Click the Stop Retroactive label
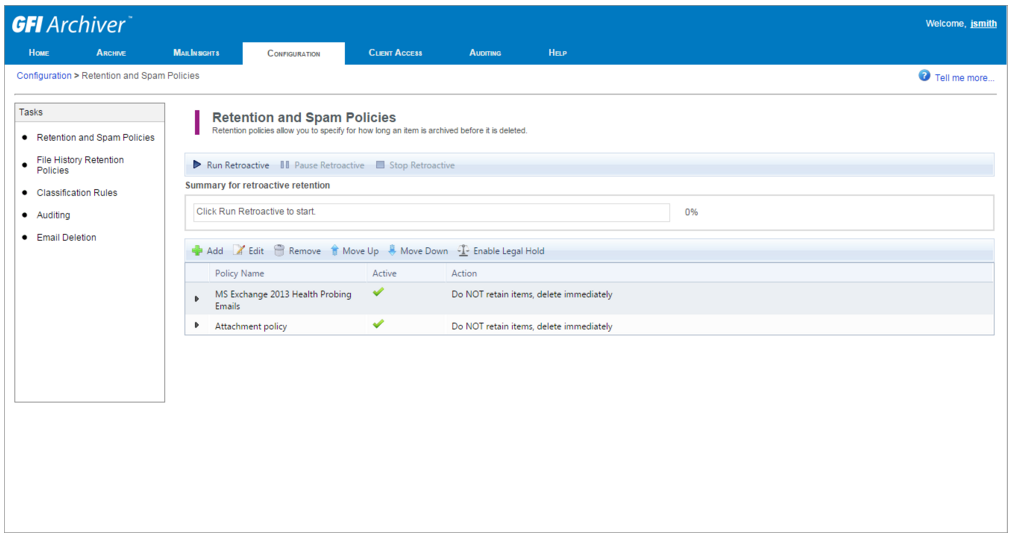The width and height of the screenshot is (1017, 542). pos(422,165)
